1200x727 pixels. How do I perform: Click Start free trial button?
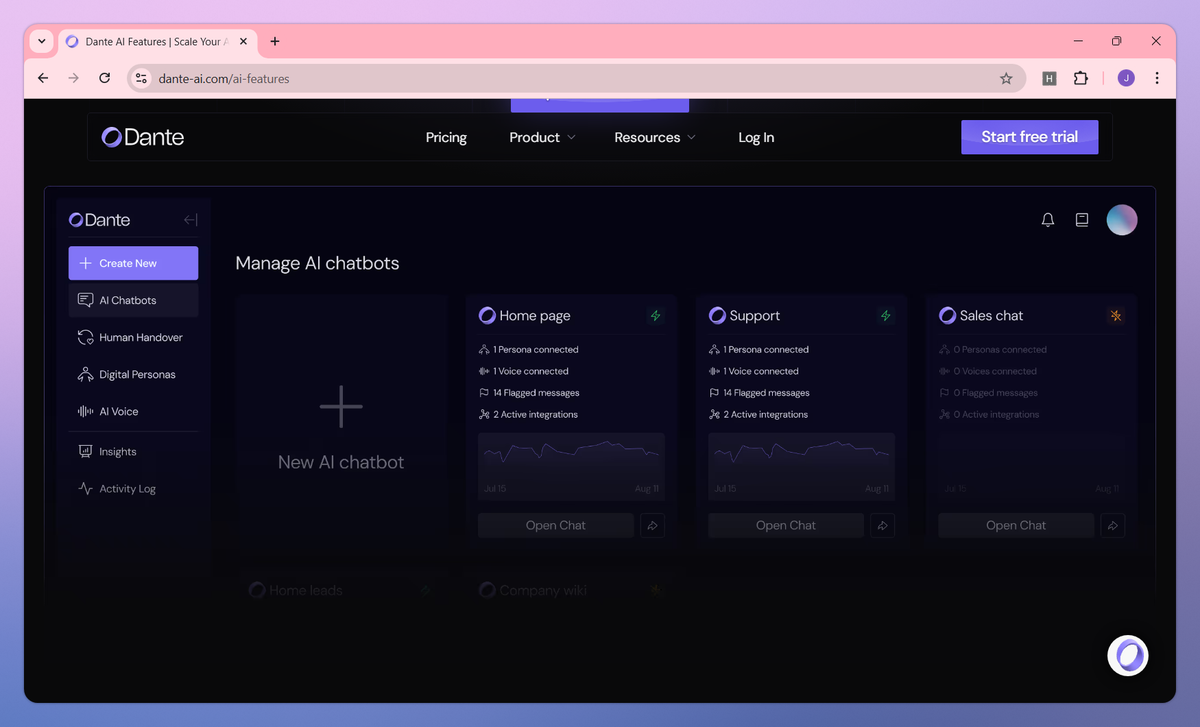[x=1029, y=137]
